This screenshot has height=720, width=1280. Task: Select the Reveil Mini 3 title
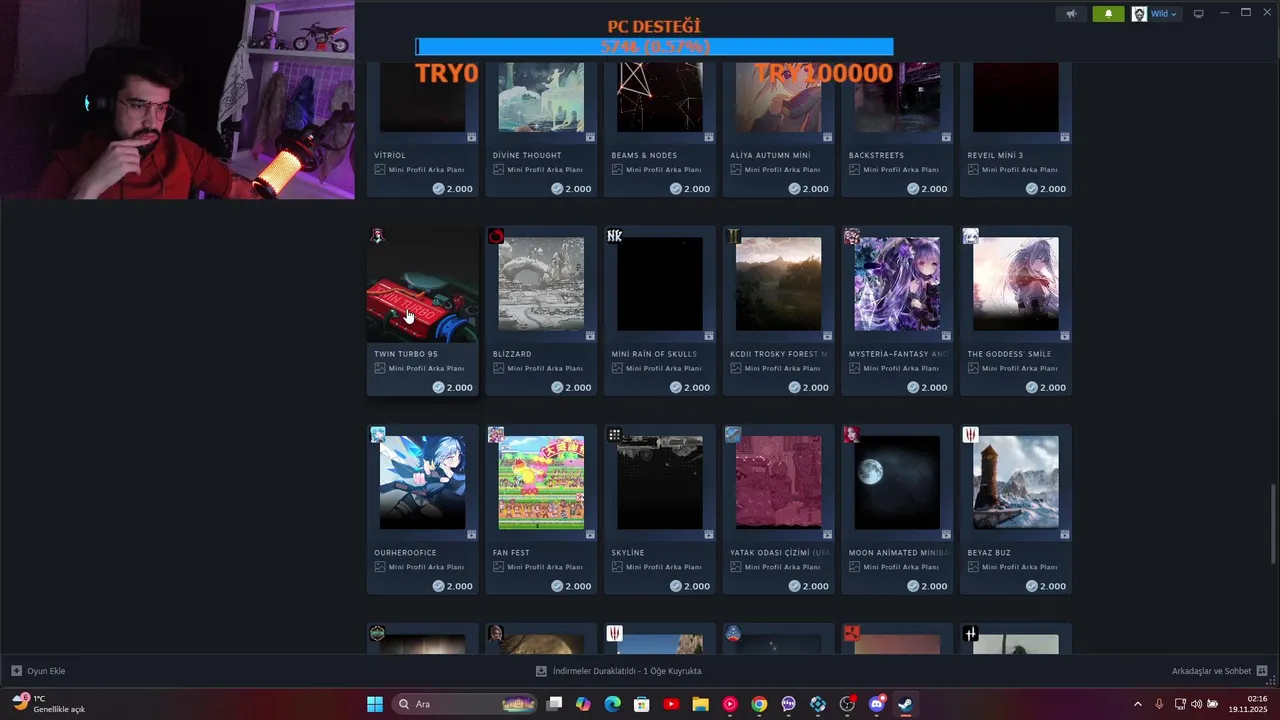995,155
